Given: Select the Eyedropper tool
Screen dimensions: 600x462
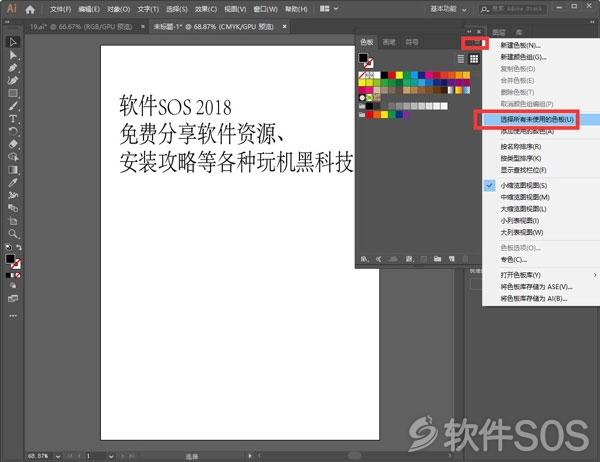Looking at the screenshot, I should pos(13,183).
